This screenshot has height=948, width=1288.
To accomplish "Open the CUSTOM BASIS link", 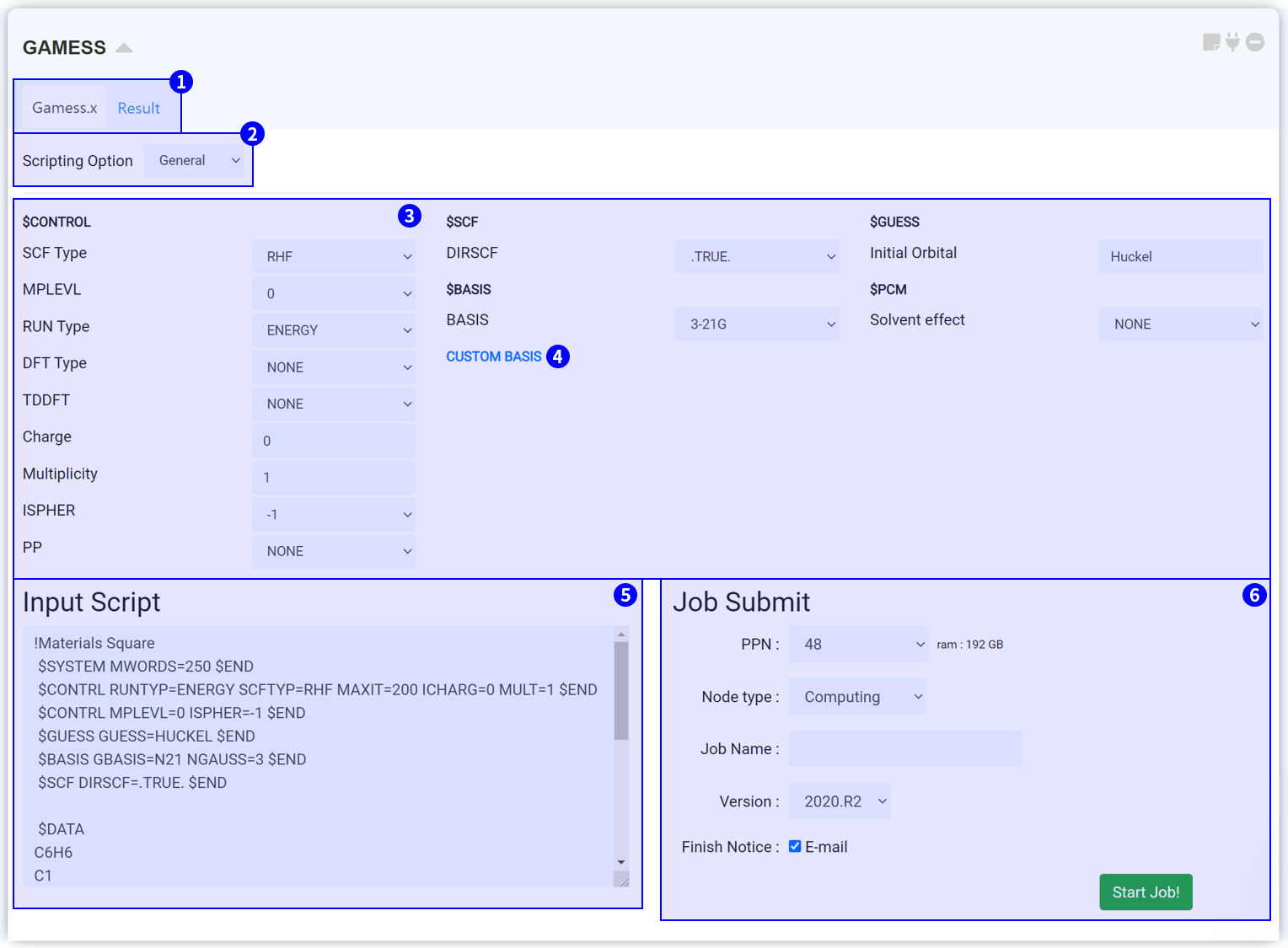I will click(x=494, y=356).
